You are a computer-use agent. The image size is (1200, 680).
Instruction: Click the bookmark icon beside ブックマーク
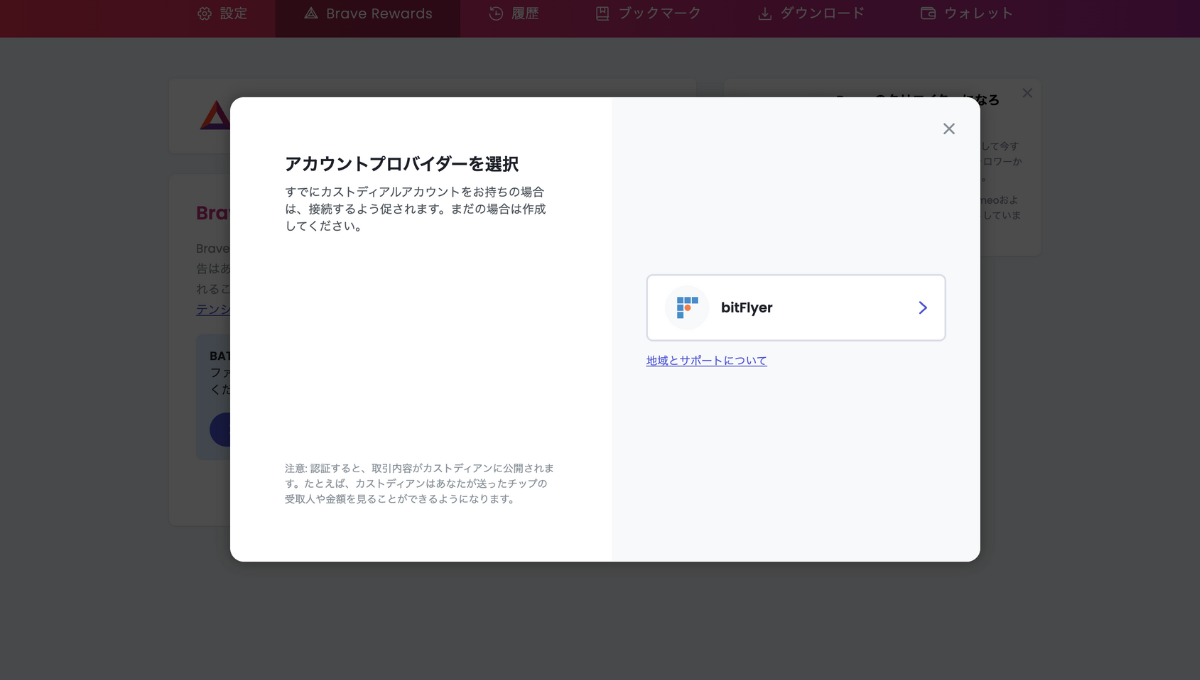602,14
